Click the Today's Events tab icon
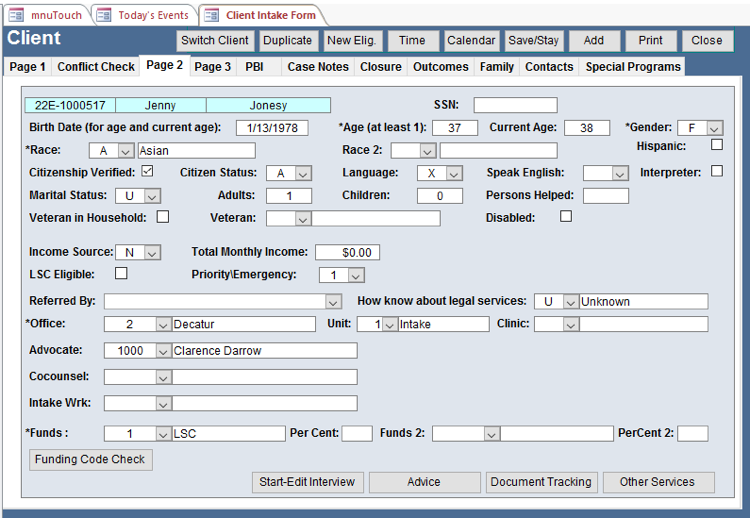 (104, 15)
